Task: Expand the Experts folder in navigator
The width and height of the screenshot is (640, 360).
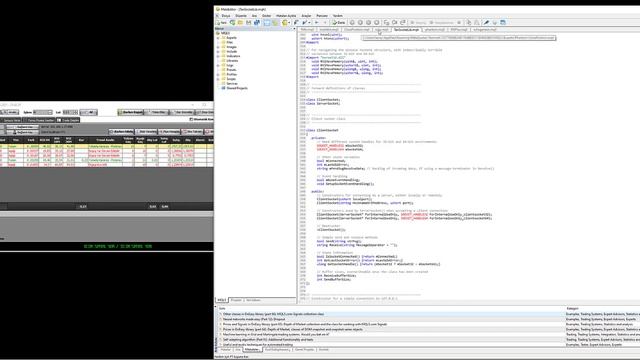Action: [x=218, y=38]
